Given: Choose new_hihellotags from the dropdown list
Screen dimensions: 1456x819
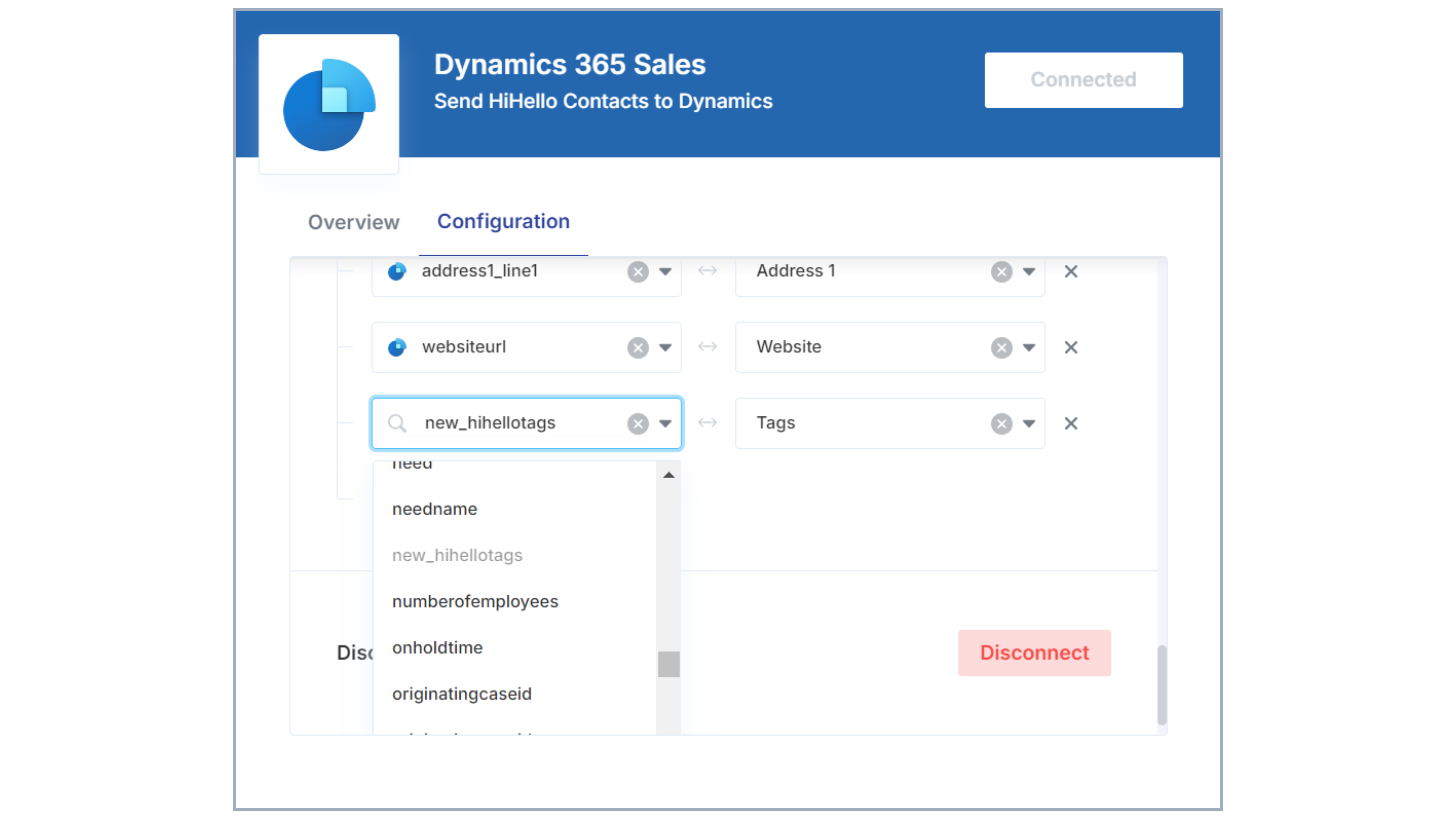Looking at the screenshot, I should point(514,556).
